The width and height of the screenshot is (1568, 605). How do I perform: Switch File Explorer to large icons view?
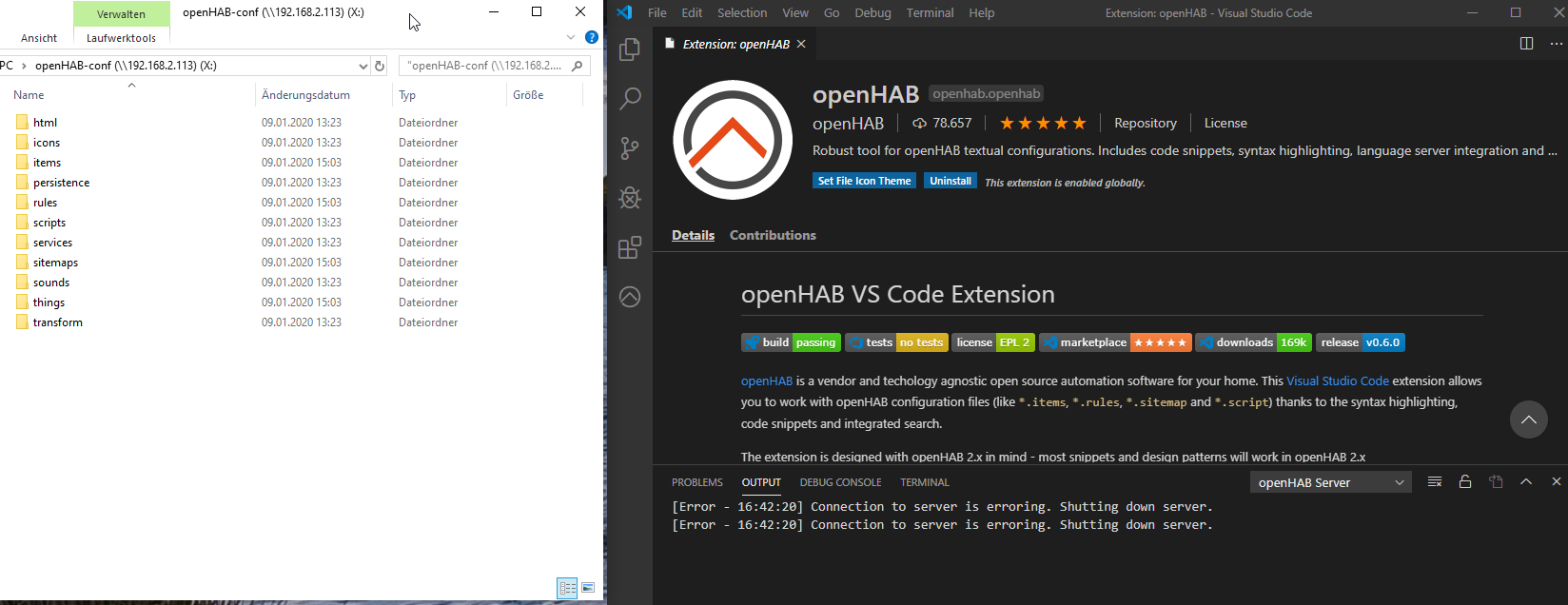pos(588,588)
